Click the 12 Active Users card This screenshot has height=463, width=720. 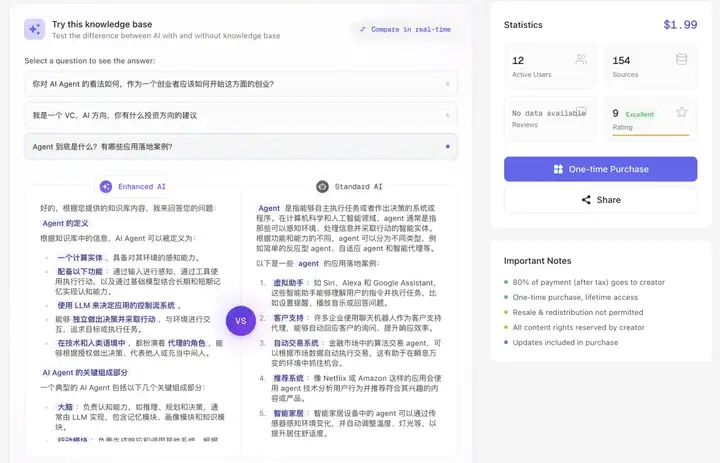[x=550, y=66]
